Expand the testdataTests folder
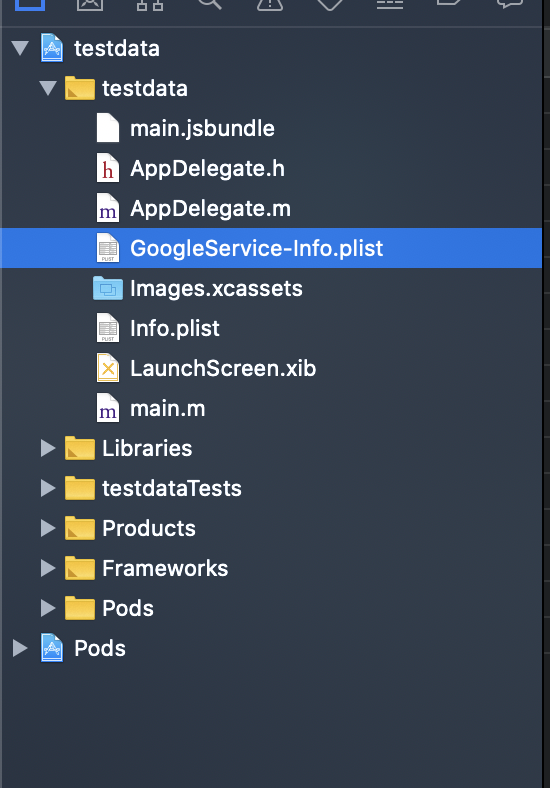 point(48,488)
